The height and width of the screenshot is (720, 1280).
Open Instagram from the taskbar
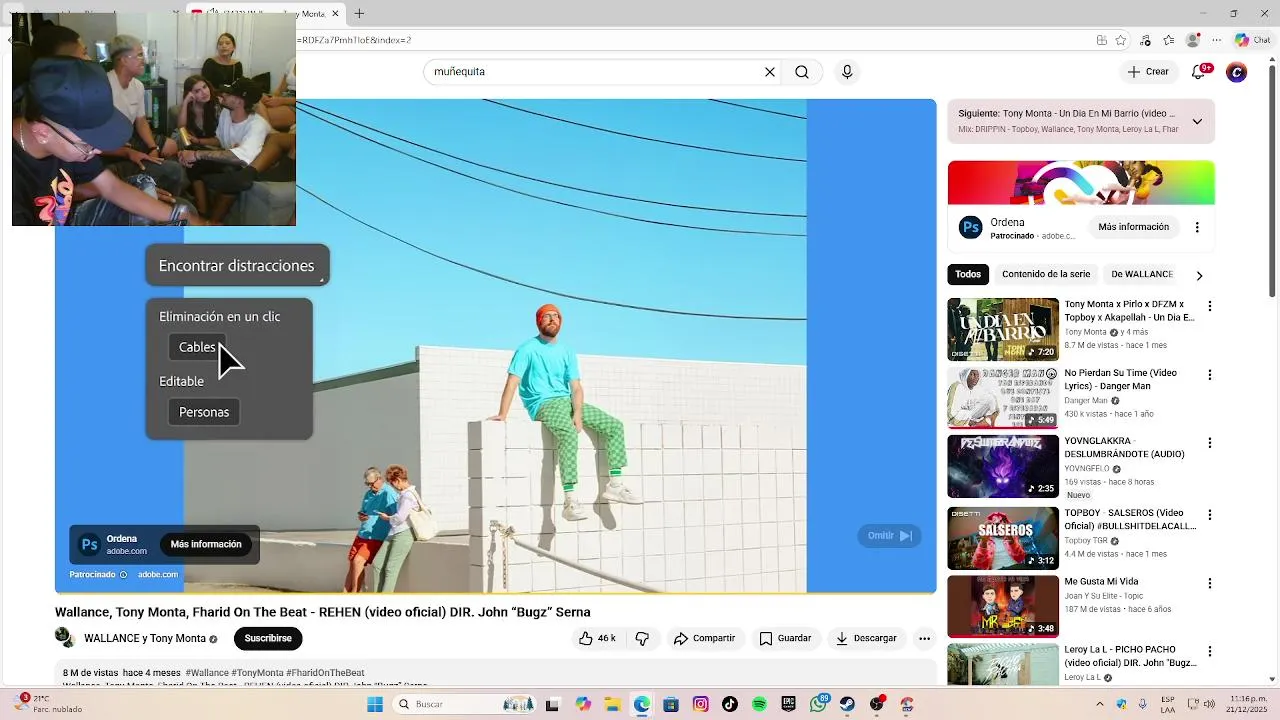tap(701, 704)
